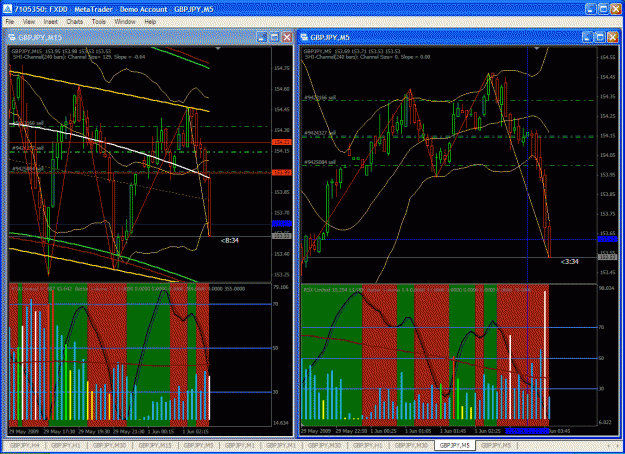The image size is (625, 454).
Task: Click the 154.05 price scale value
Action: (607, 155)
